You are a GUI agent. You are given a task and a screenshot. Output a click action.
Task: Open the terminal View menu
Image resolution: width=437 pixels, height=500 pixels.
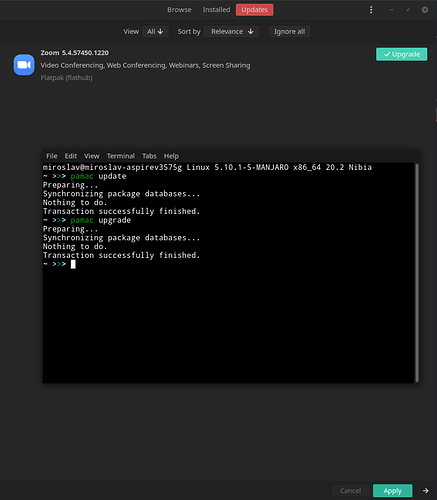[x=92, y=156]
